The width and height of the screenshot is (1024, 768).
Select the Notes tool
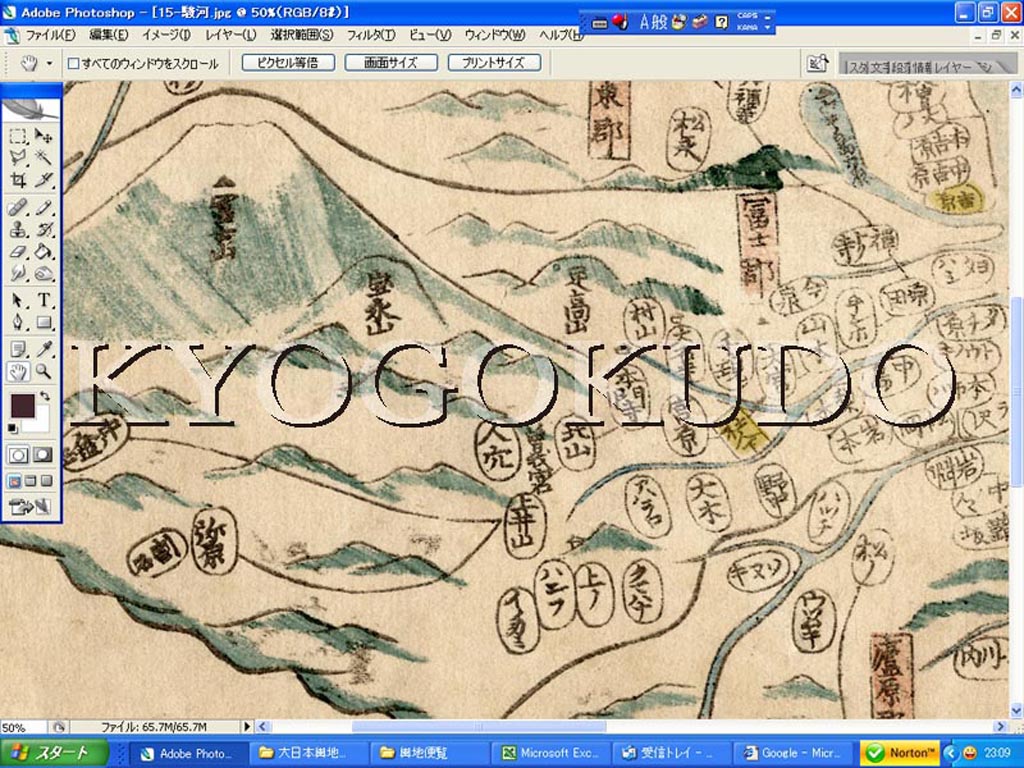[18, 349]
